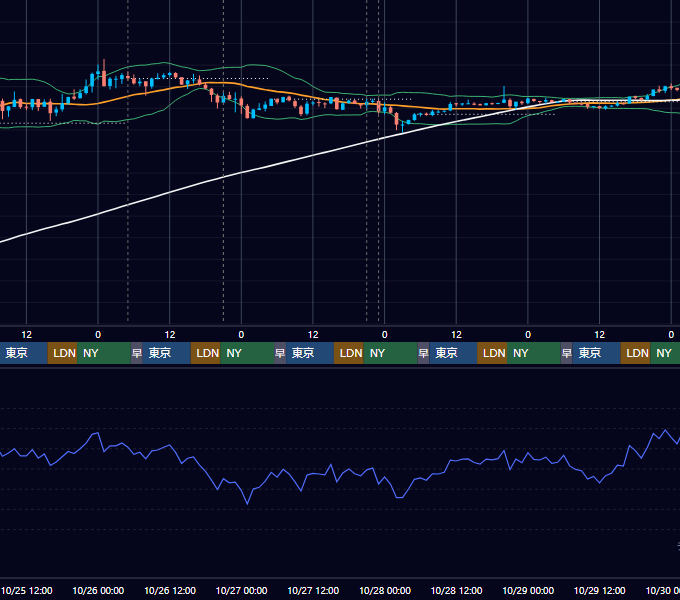Select the 東京 session block above 10/27 12:00
680x600 pixels.
[310, 353]
